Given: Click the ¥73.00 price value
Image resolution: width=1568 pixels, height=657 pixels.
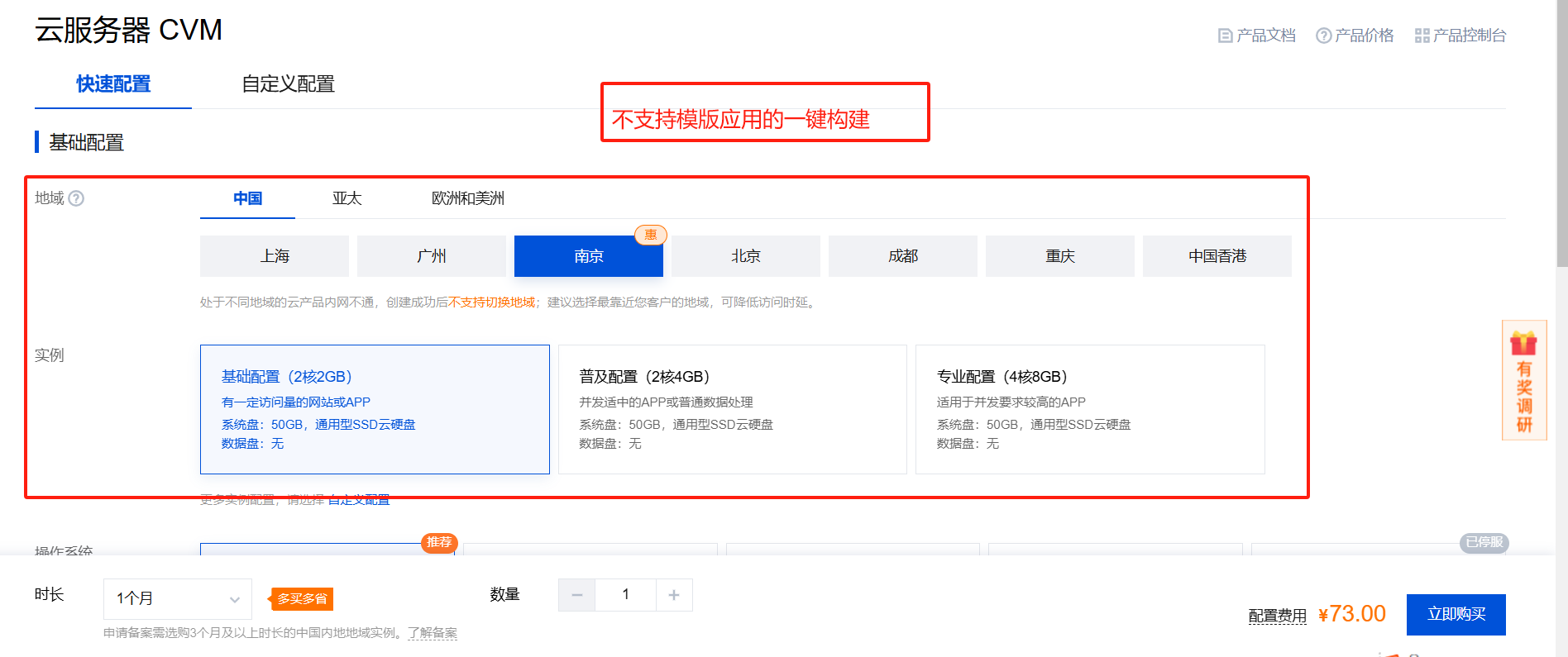Looking at the screenshot, I should coord(1352,614).
